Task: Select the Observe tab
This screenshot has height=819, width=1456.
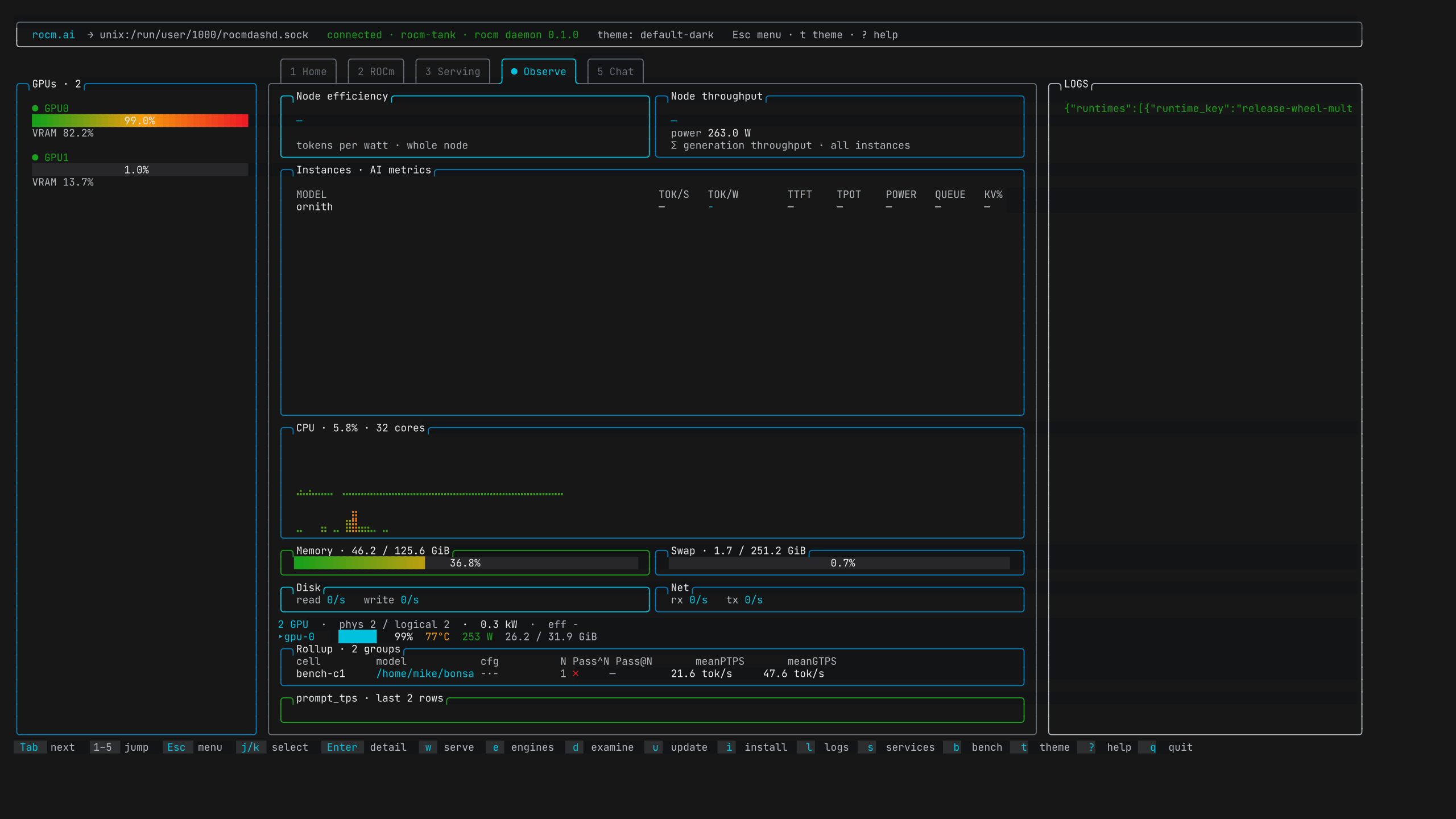Action: coord(539,72)
